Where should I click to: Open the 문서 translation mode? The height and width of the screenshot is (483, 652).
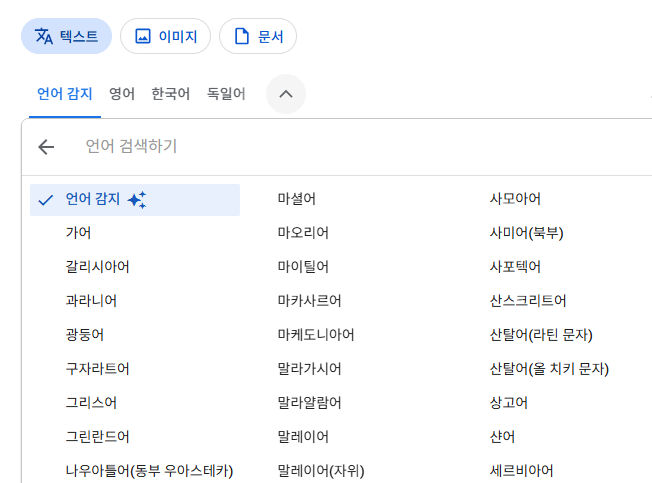(x=258, y=36)
